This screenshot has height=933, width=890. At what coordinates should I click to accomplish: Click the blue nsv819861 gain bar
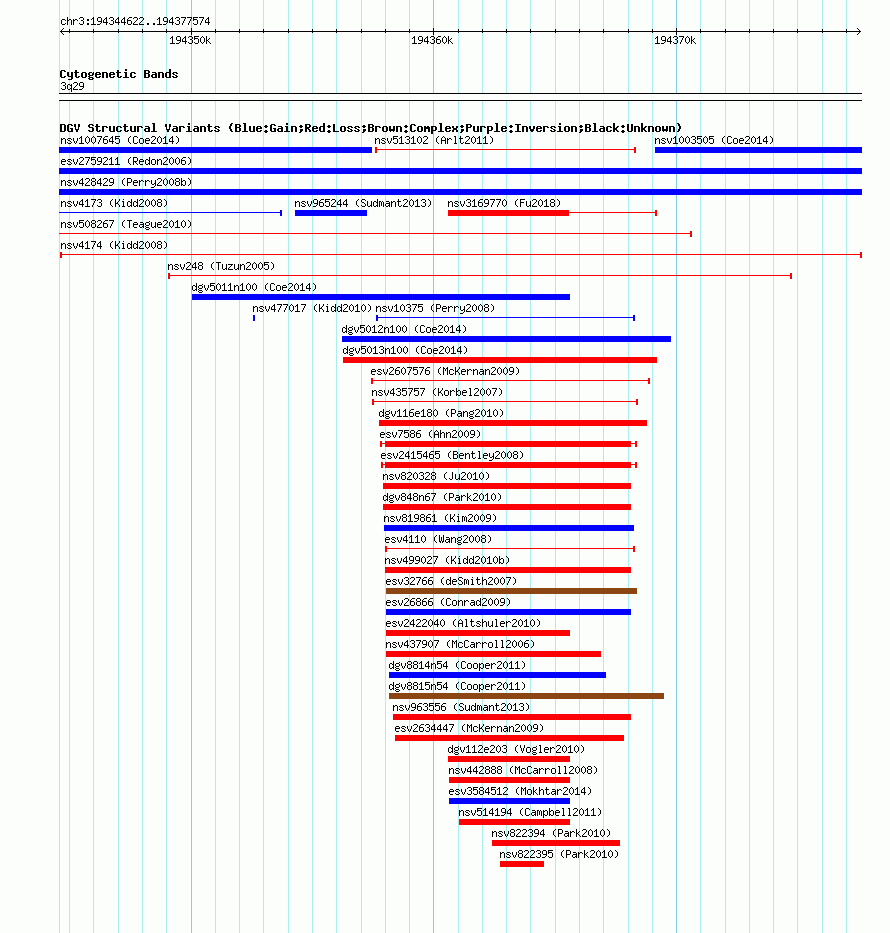tap(509, 528)
